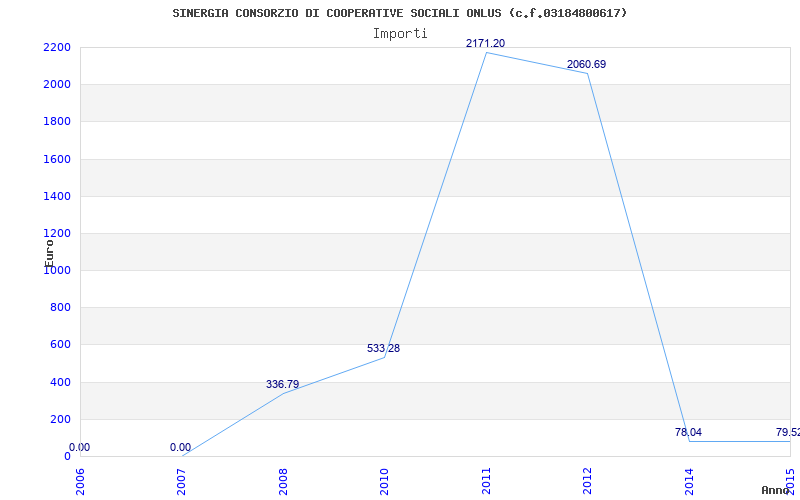Click the 1800 y-axis tick label
Viewport: 800px width, 500px height.
click(x=57, y=122)
